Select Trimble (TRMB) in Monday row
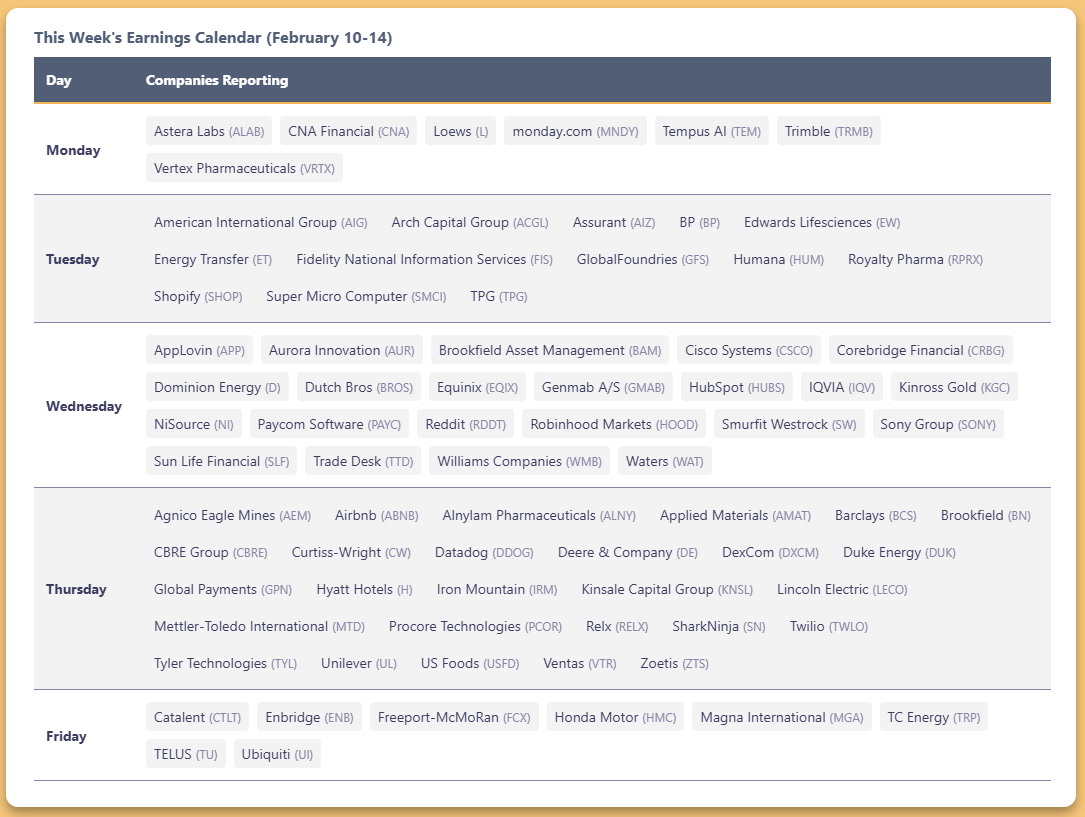Screen dimensions: 1085x817 tap(828, 131)
